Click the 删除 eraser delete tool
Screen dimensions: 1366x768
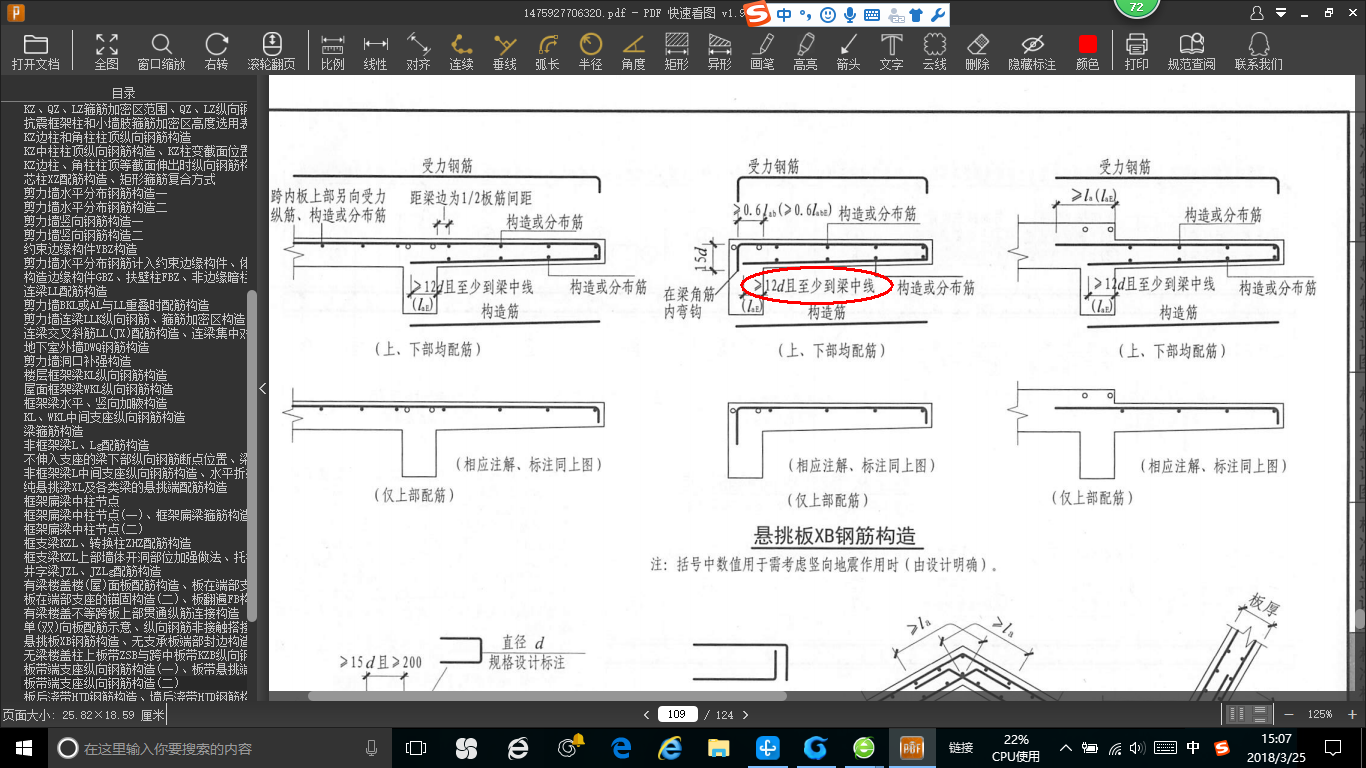click(x=977, y=52)
